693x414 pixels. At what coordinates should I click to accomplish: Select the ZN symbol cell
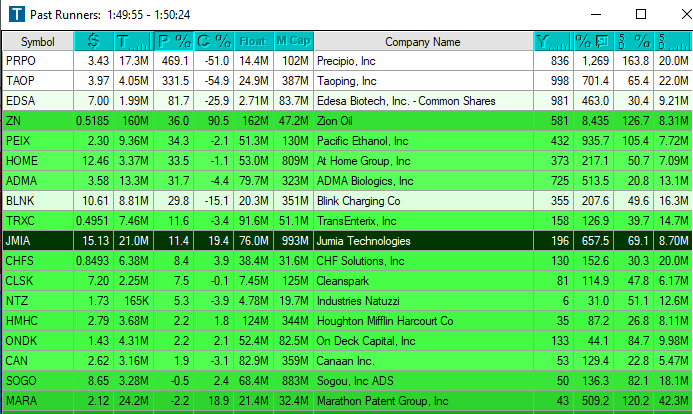point(38,121)
